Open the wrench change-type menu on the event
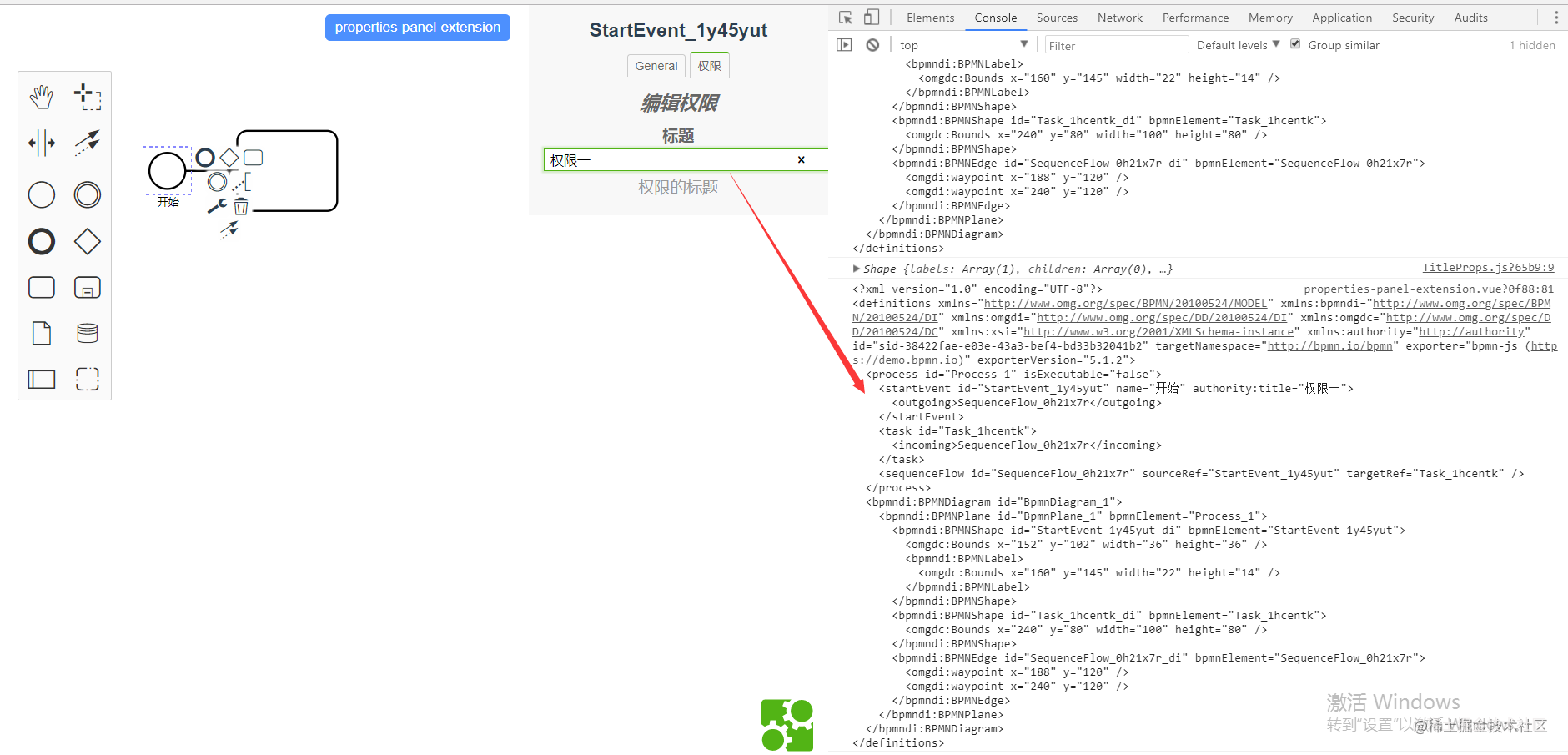The height and width of the screenshot is (755, 1568). click(215, 205)
